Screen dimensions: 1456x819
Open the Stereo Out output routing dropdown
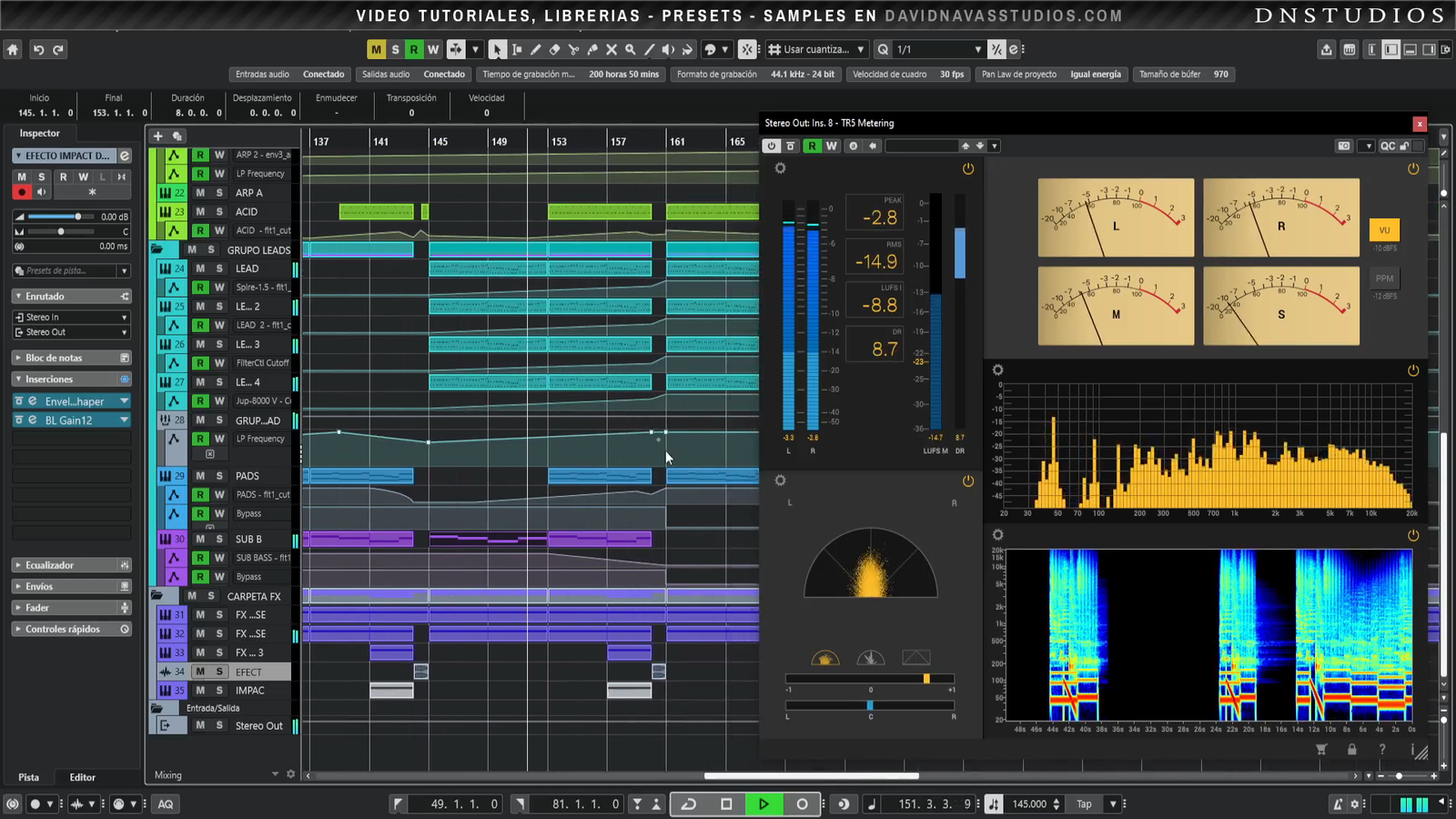point(71,332)
